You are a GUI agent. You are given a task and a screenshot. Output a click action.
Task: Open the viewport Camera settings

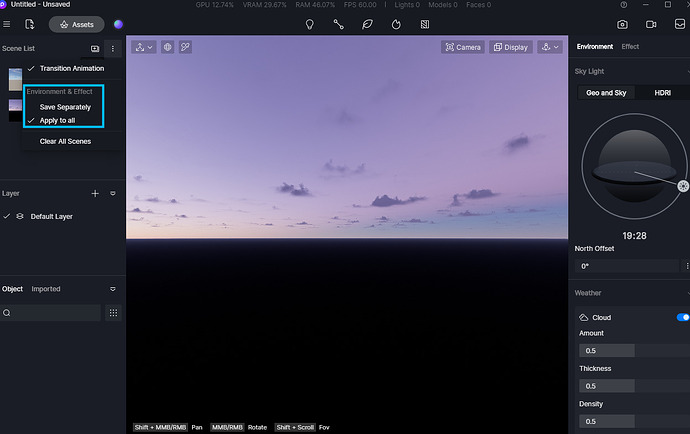pos(463,47)
